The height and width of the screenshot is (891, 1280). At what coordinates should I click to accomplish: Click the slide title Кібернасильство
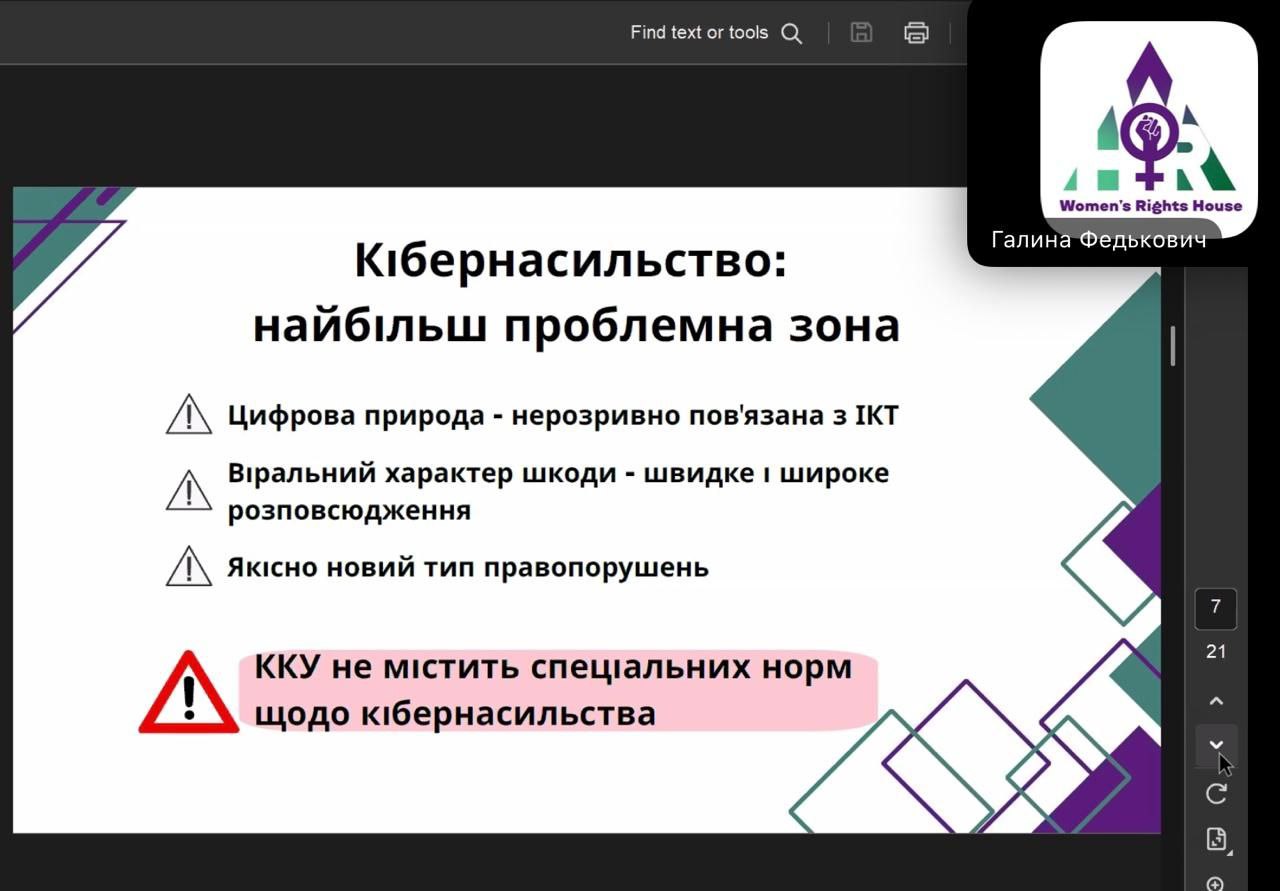570,262
